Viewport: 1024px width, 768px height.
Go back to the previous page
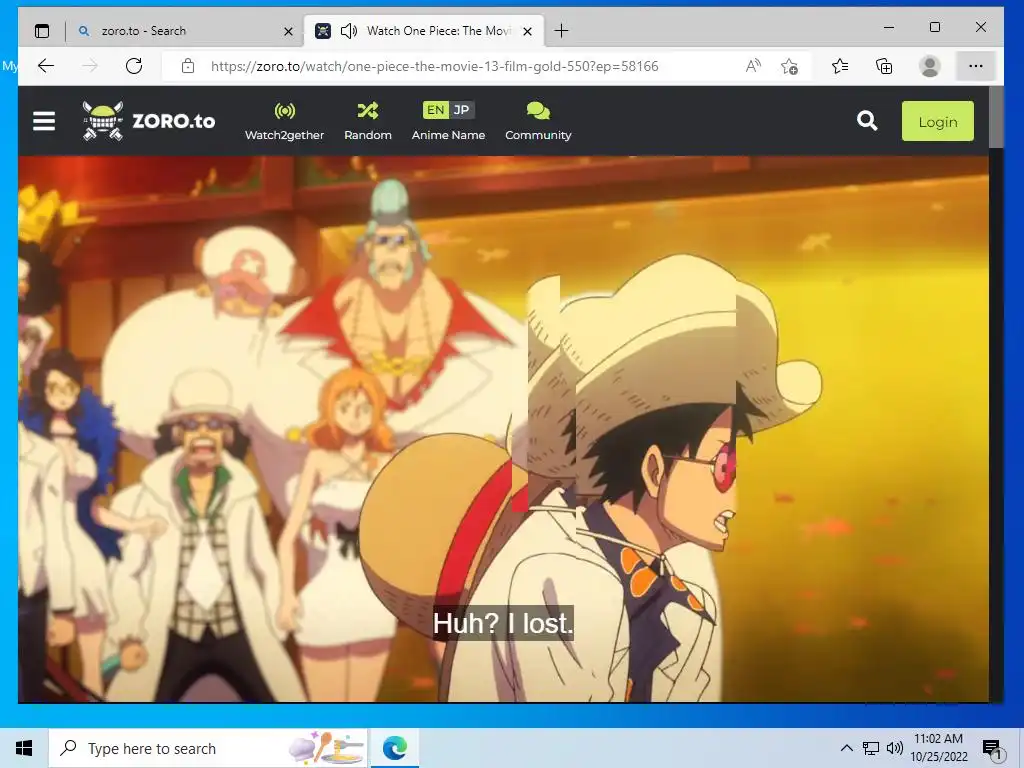click(46, 66)
